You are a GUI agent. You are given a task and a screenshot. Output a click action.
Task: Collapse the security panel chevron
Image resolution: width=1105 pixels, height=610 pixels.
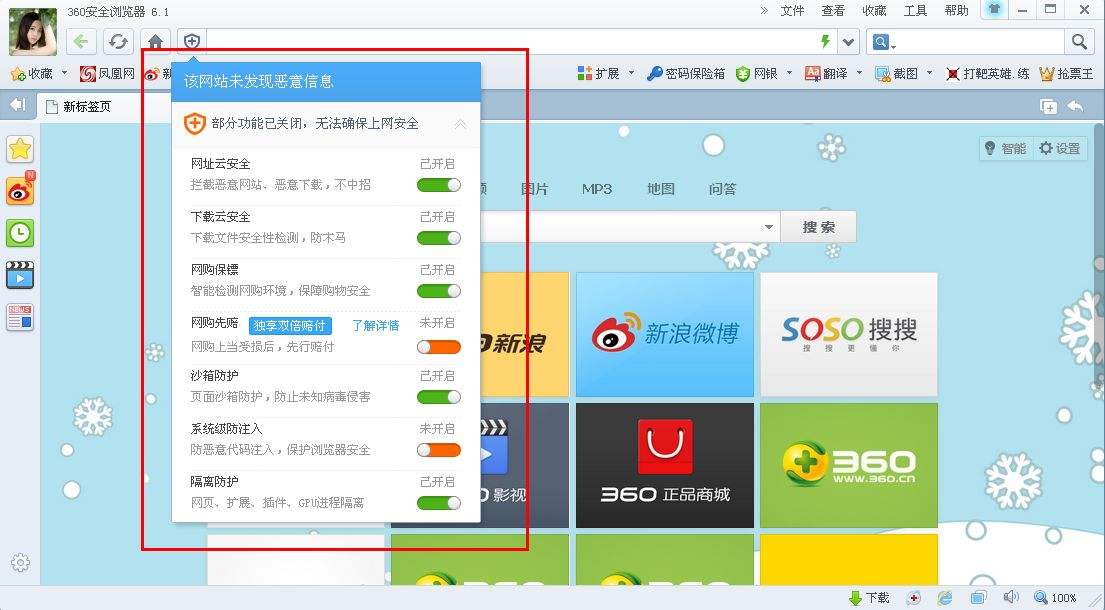[460, 124]
